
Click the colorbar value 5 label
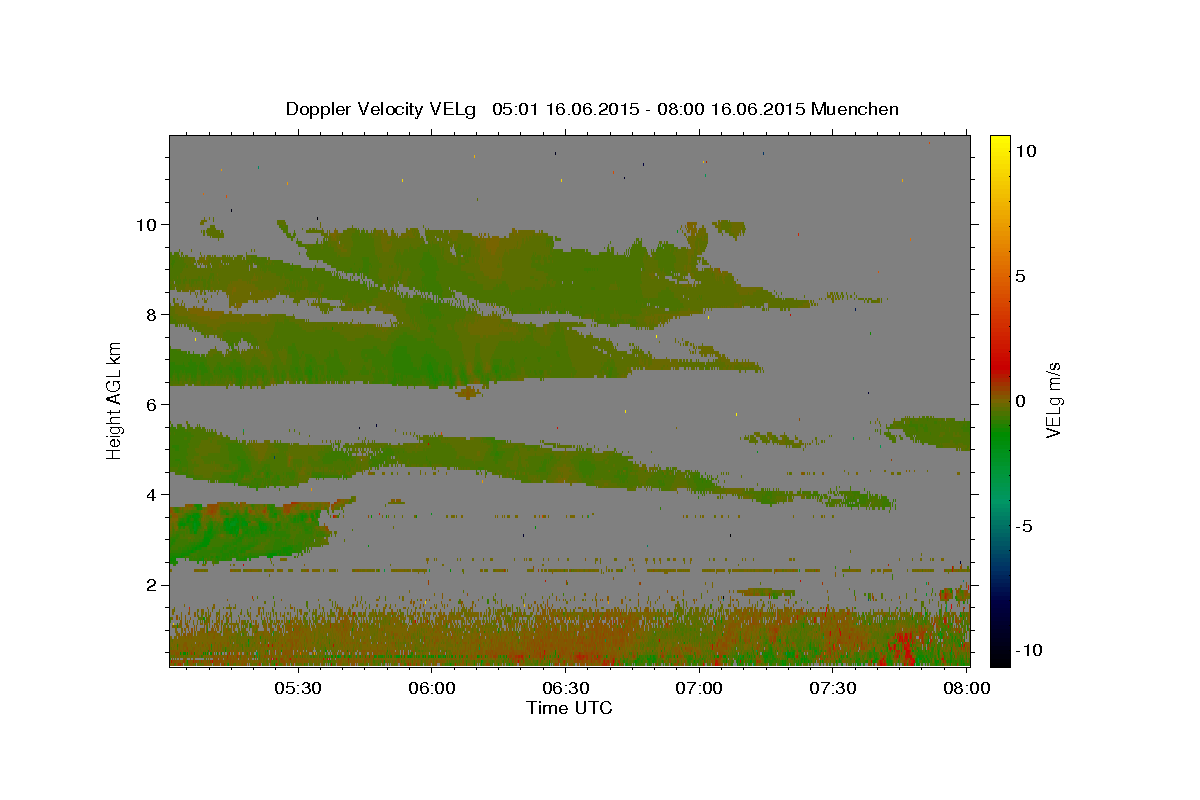click(x=1020, y=276)
